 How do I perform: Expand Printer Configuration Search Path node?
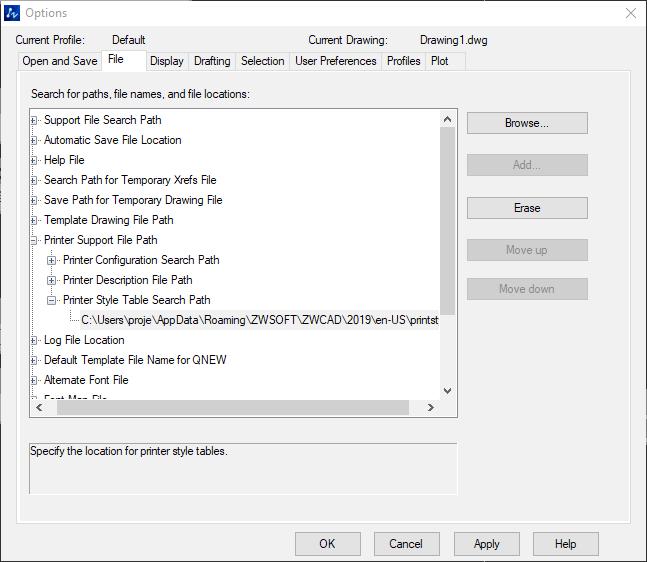pyautogui.click(x=51, y=260)
